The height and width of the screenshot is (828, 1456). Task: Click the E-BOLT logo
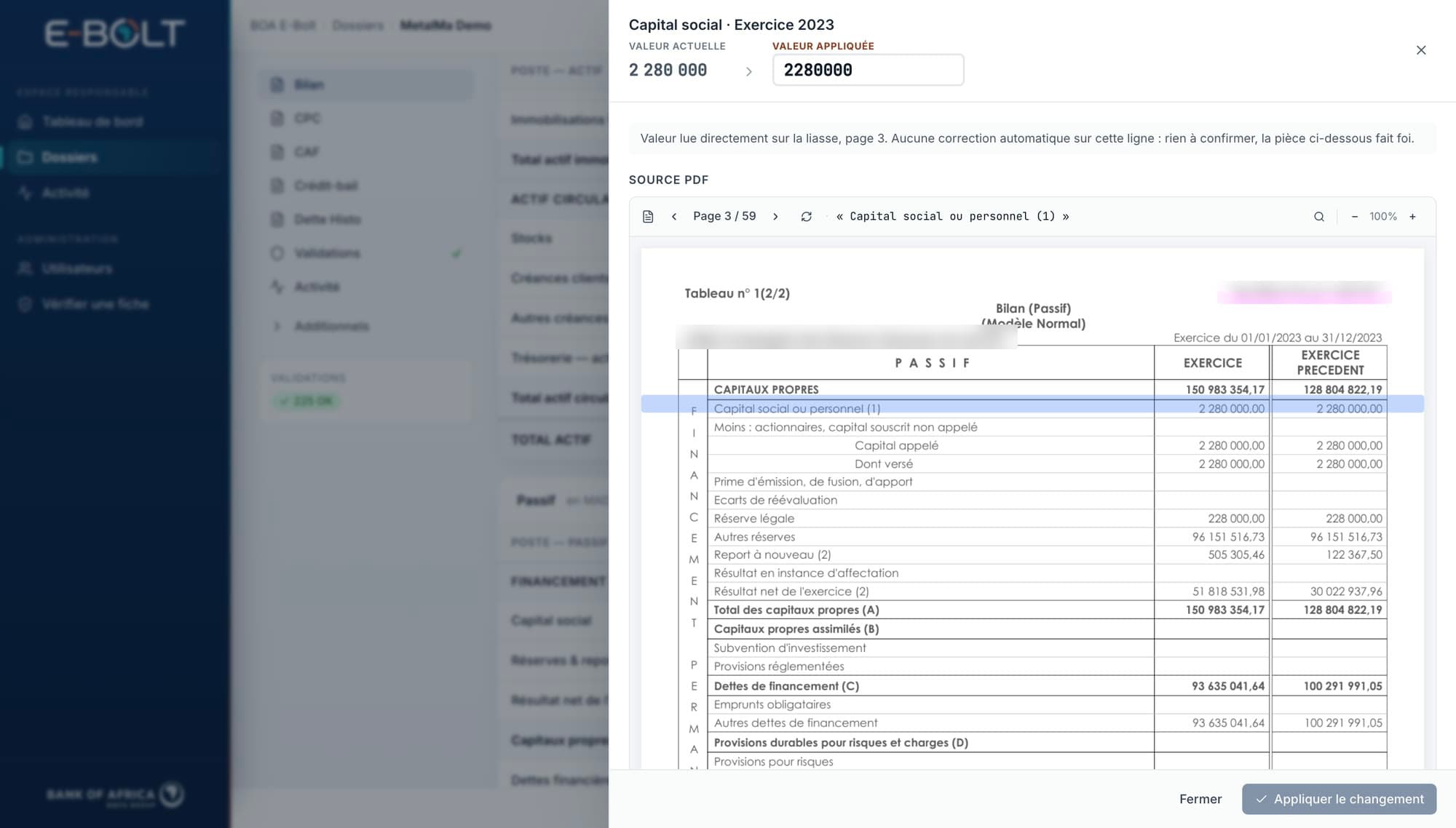click(115, 33)
